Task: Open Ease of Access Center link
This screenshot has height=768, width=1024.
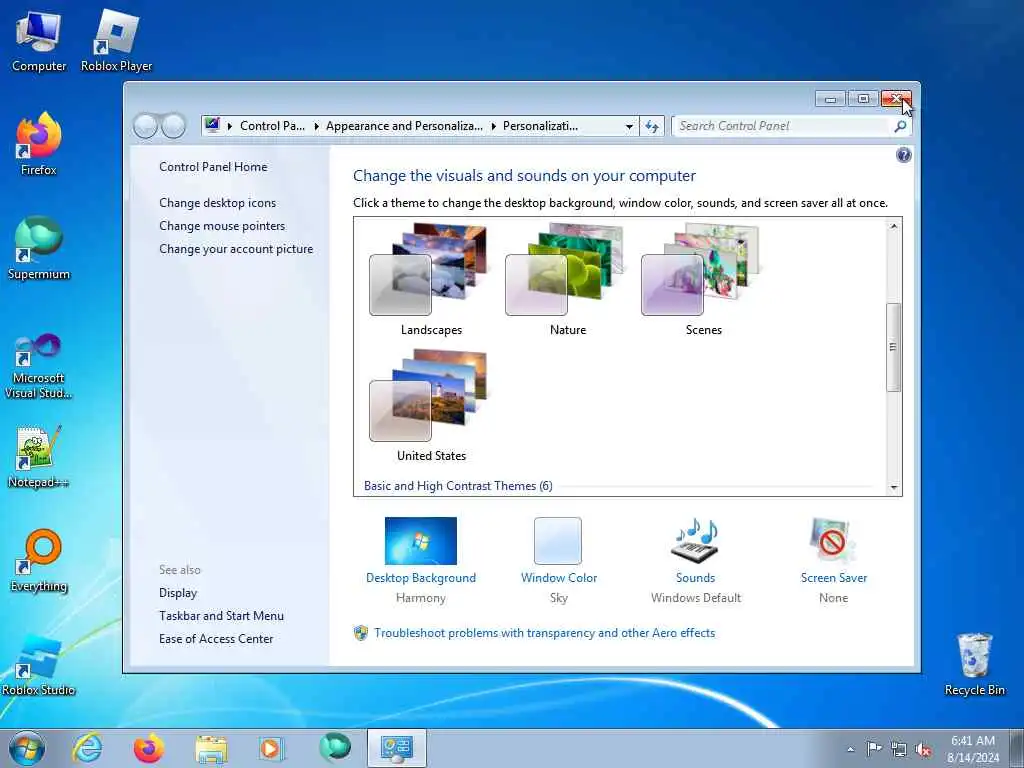Action: click(x=216, y=639)
